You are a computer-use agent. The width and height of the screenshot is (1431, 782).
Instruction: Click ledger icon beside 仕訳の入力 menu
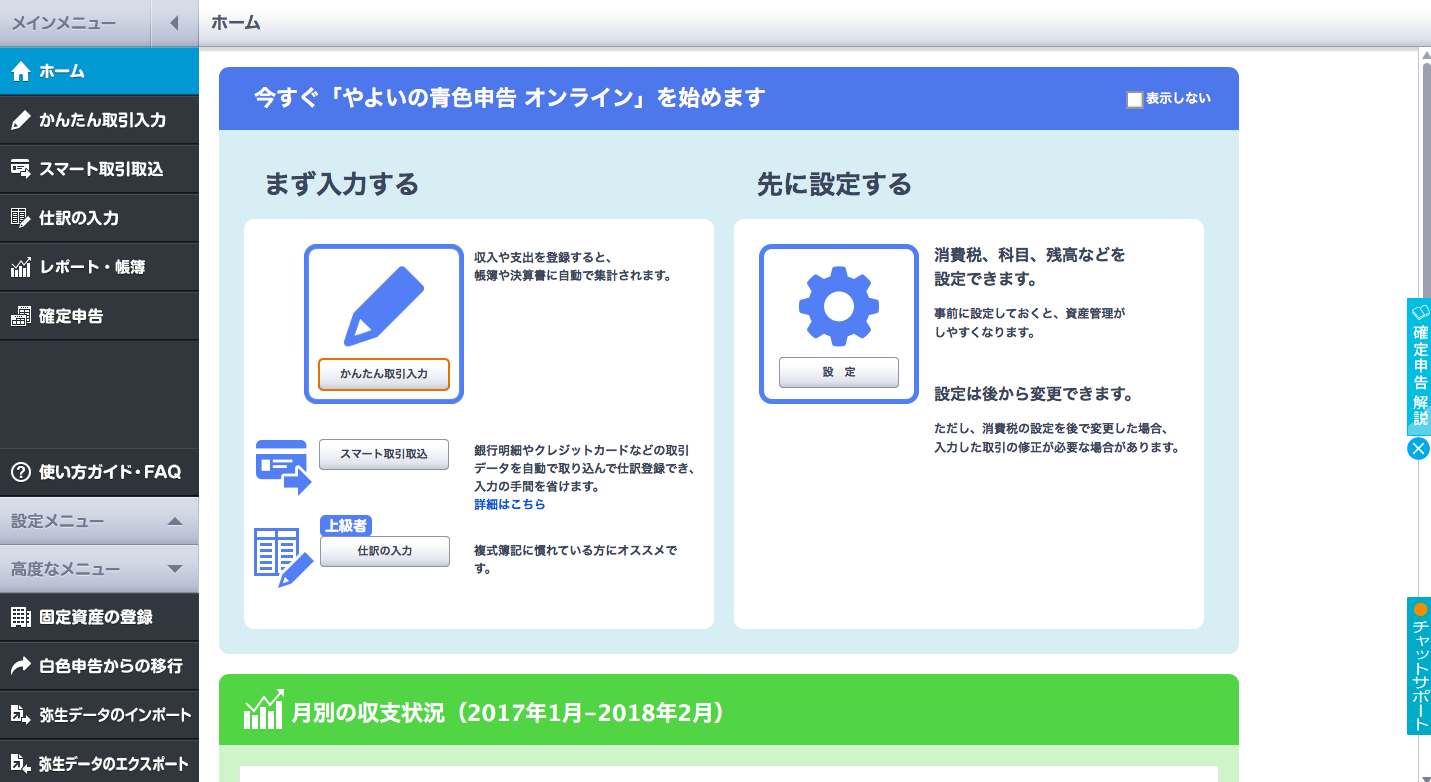(x=20, y=218)
